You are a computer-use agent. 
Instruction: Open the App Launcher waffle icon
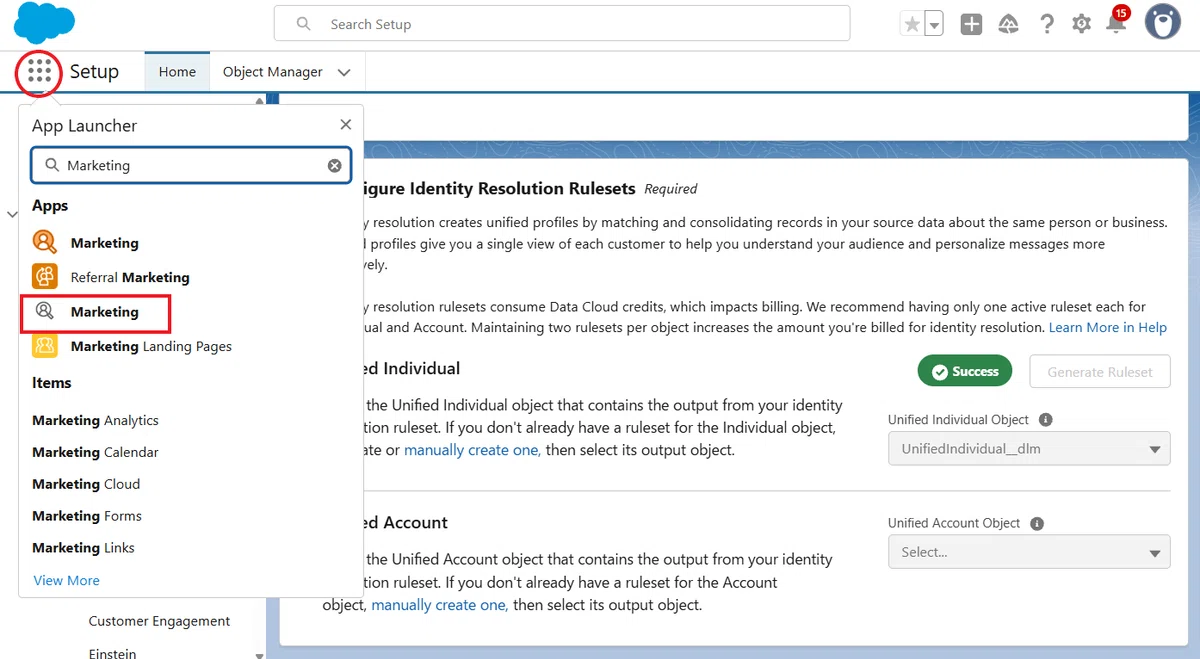[39, 71]
